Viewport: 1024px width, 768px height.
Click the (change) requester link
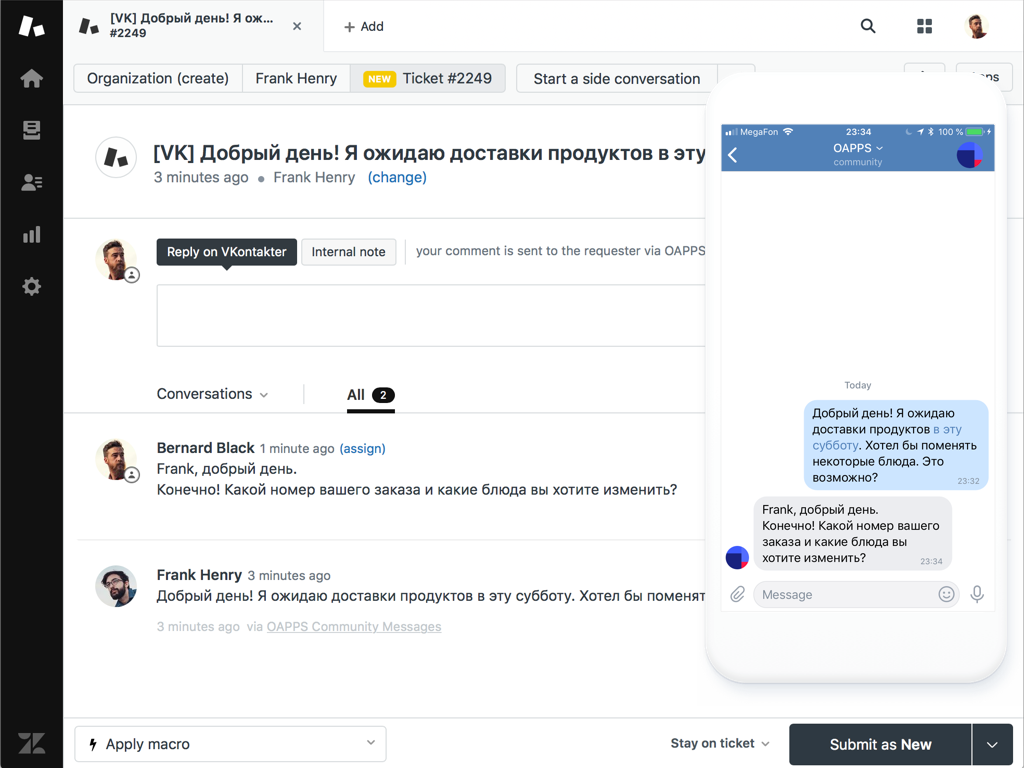point(397,177)
